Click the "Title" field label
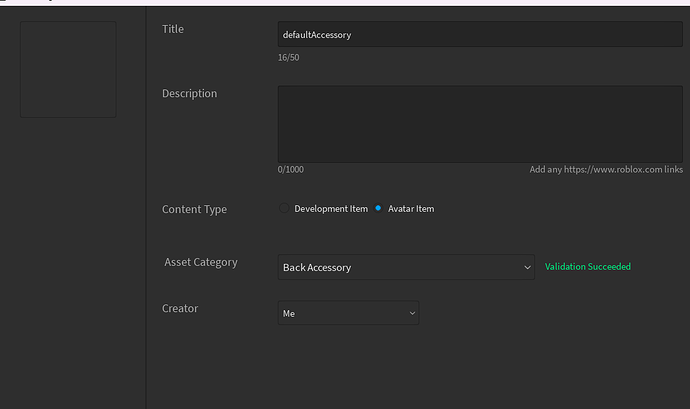 click(x=173, y=29)
